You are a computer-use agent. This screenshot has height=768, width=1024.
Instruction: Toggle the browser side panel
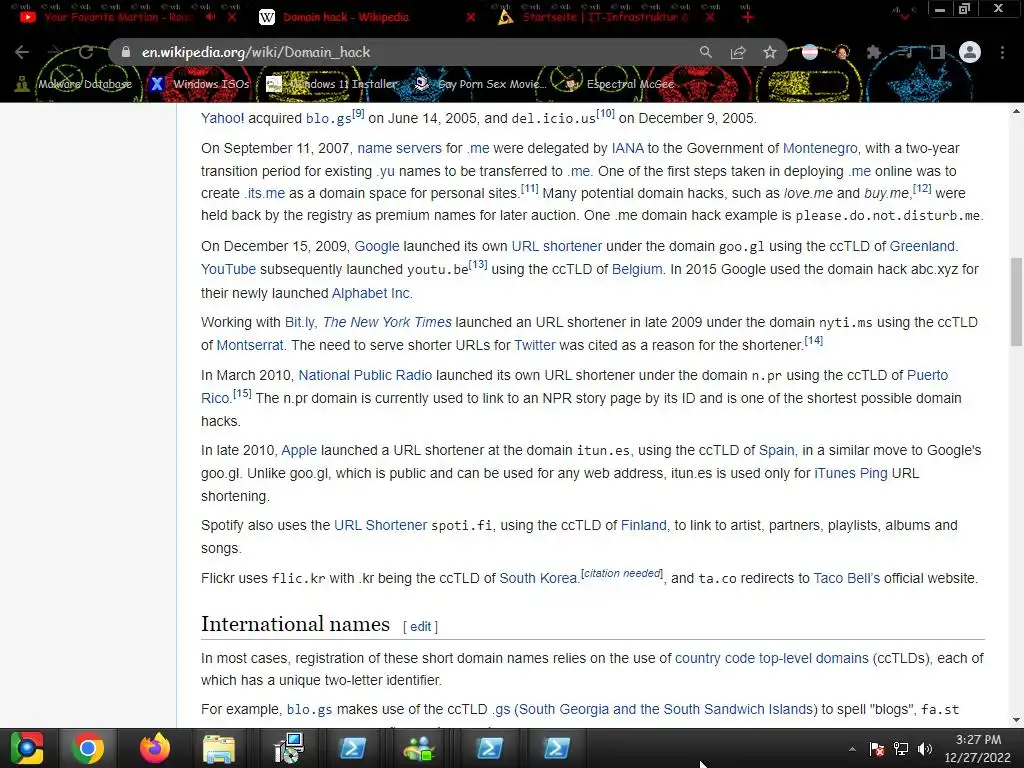pyautogui.click(x=938, y=52)
